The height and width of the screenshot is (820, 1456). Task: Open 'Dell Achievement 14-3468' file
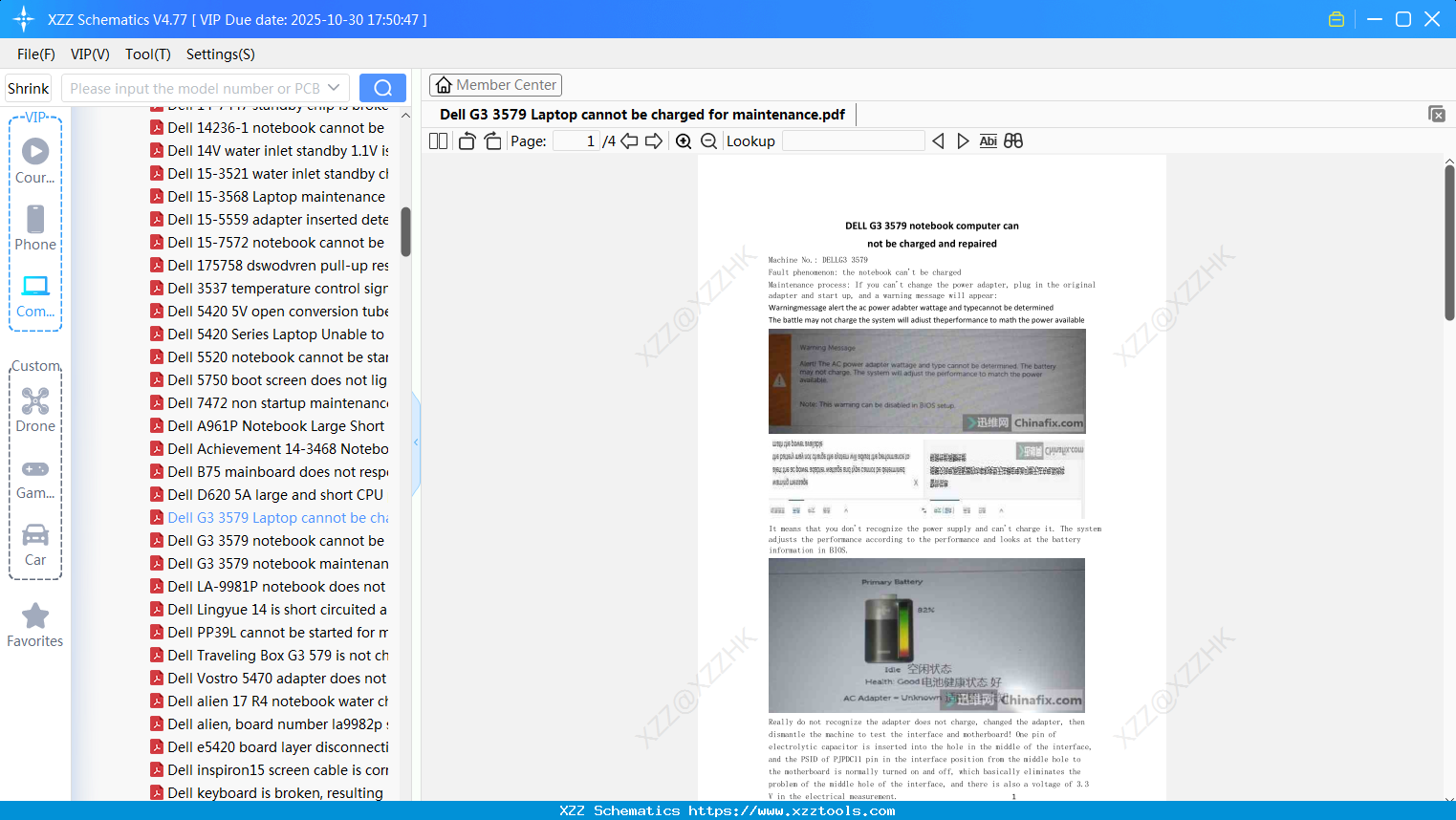278,449
